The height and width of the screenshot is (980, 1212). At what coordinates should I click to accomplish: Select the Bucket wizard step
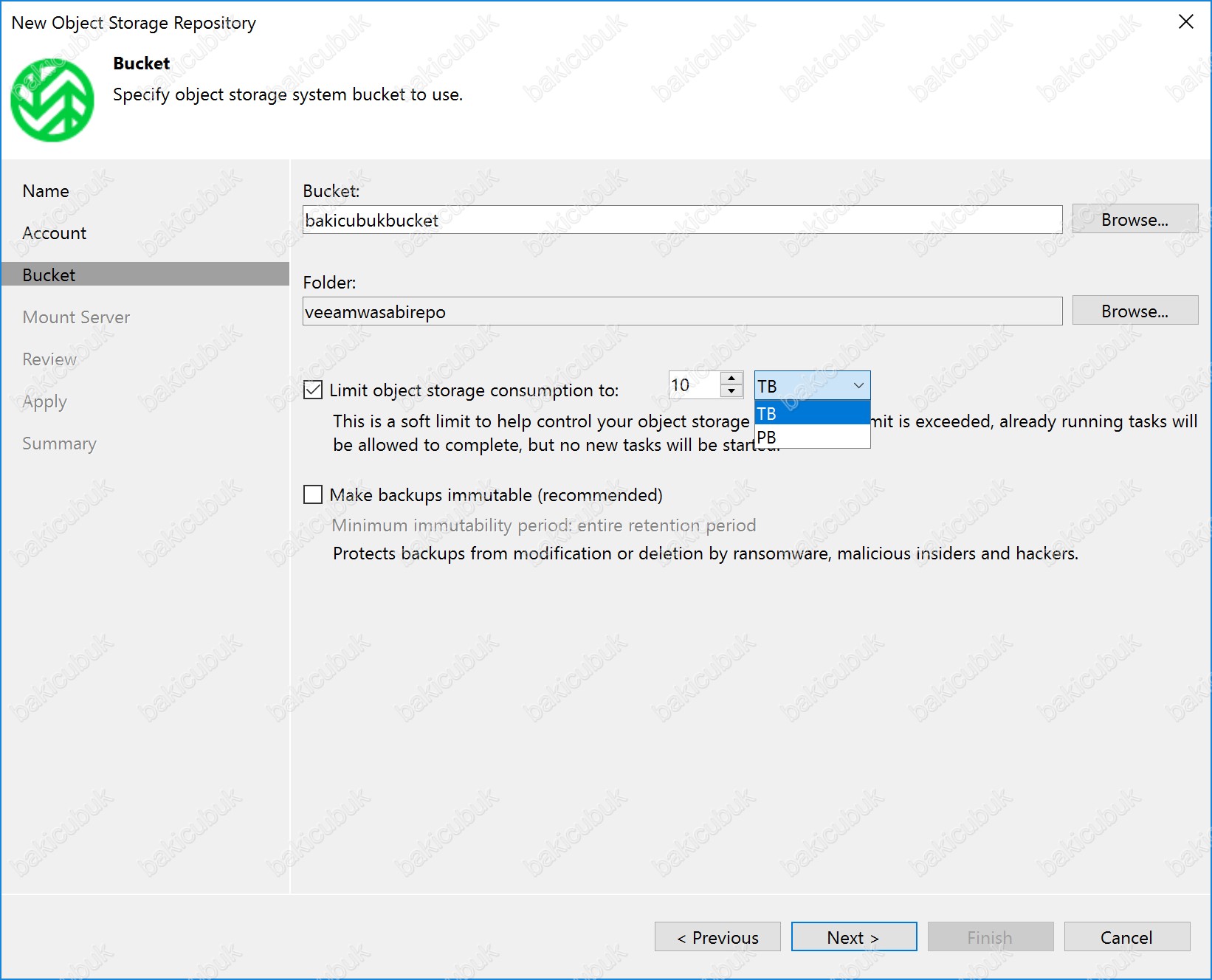pyautogui.click(x=49, y=275)
